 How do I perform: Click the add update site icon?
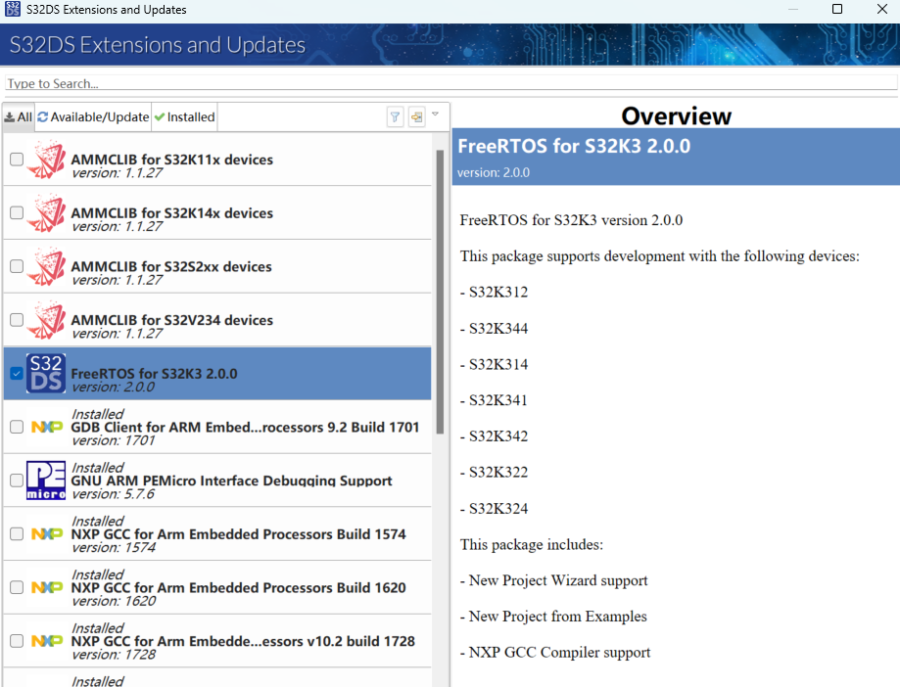coord(417,117)
